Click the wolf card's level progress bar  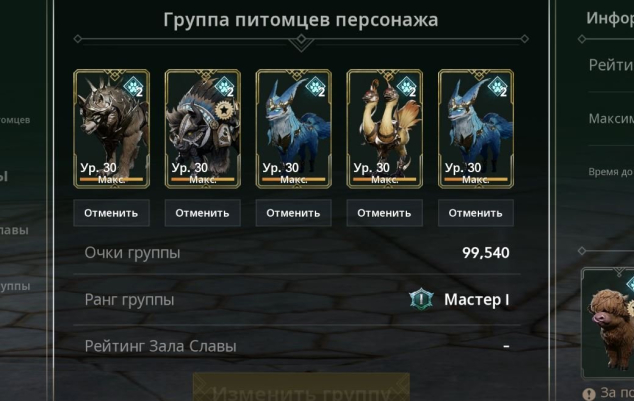pyautogui.click(x=112, y=179)
